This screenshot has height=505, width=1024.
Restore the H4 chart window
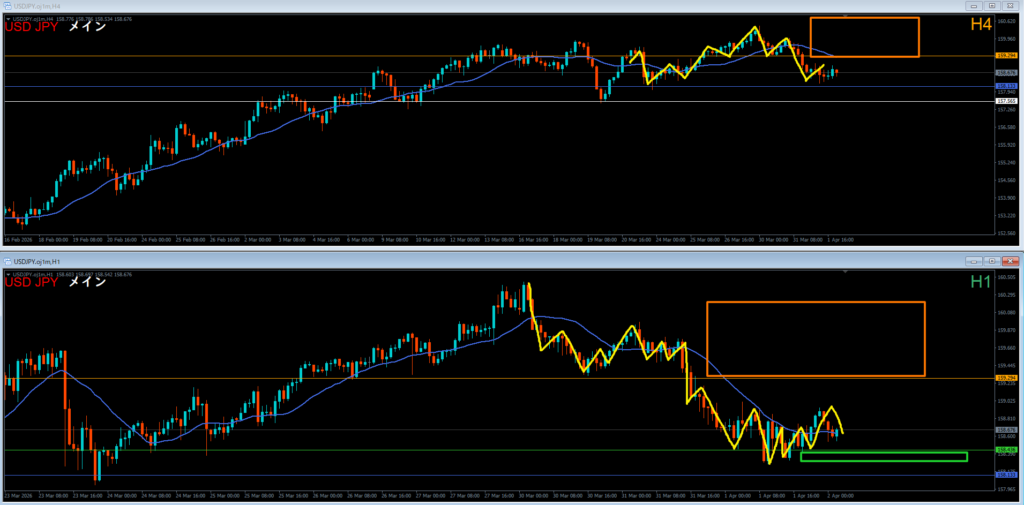tap(992, 6)
